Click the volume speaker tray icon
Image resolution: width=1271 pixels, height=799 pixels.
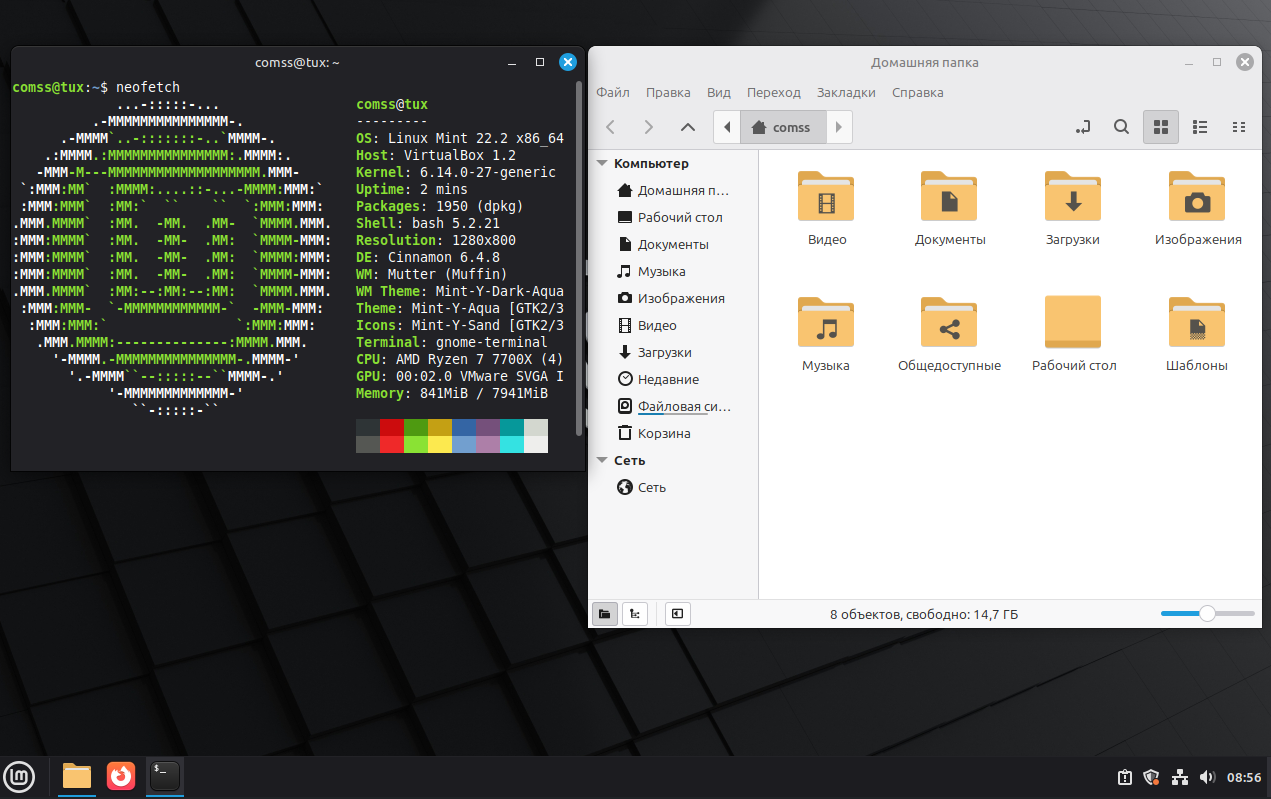point(1206,777)
